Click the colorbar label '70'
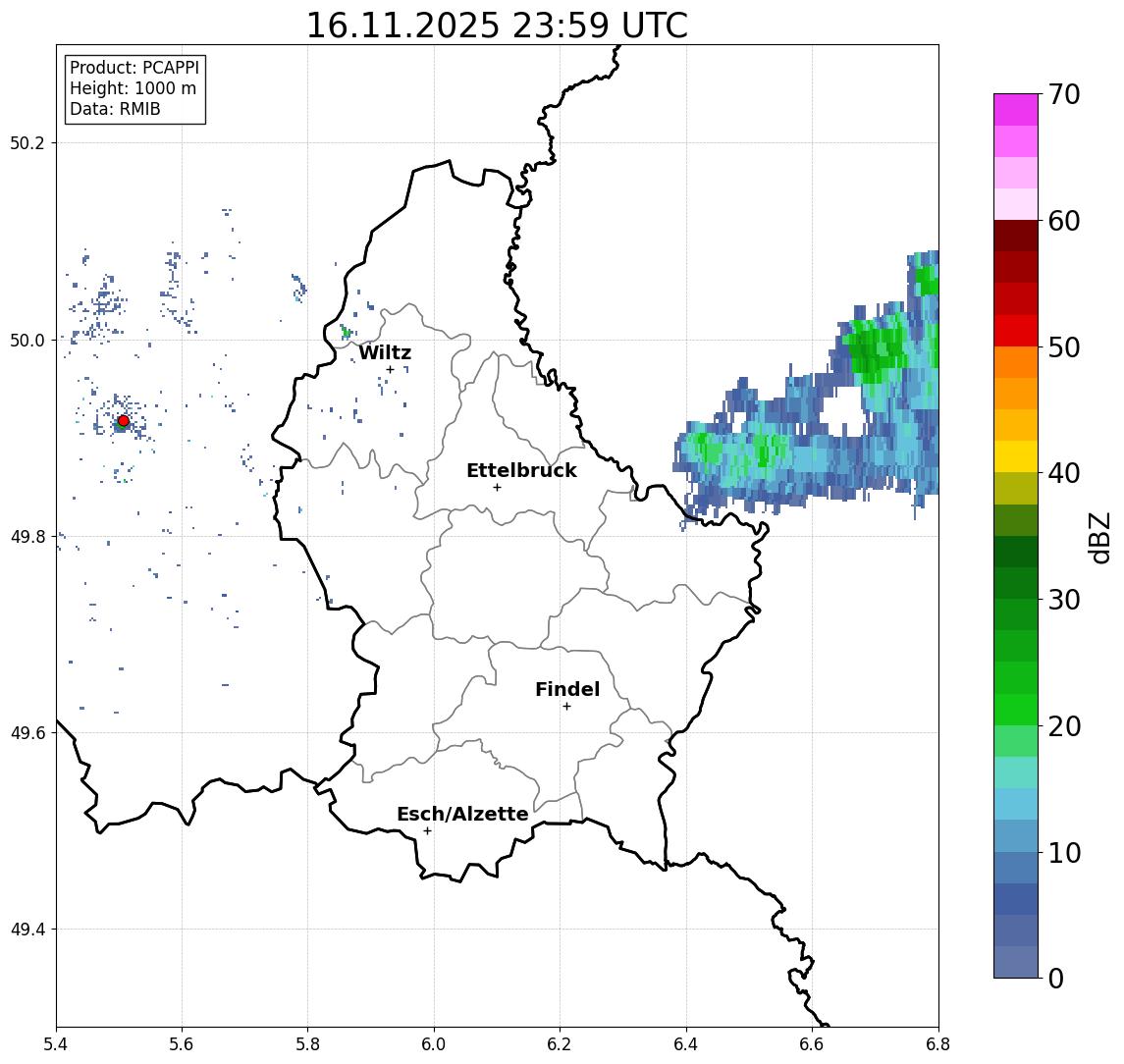Viewport: 1124px width, 1064px height. pos(1064,94)
